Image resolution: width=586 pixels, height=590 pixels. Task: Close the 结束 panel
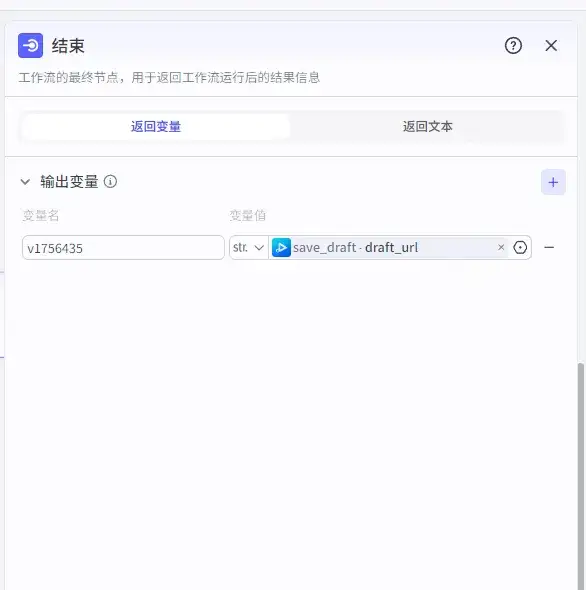[551, 46]
